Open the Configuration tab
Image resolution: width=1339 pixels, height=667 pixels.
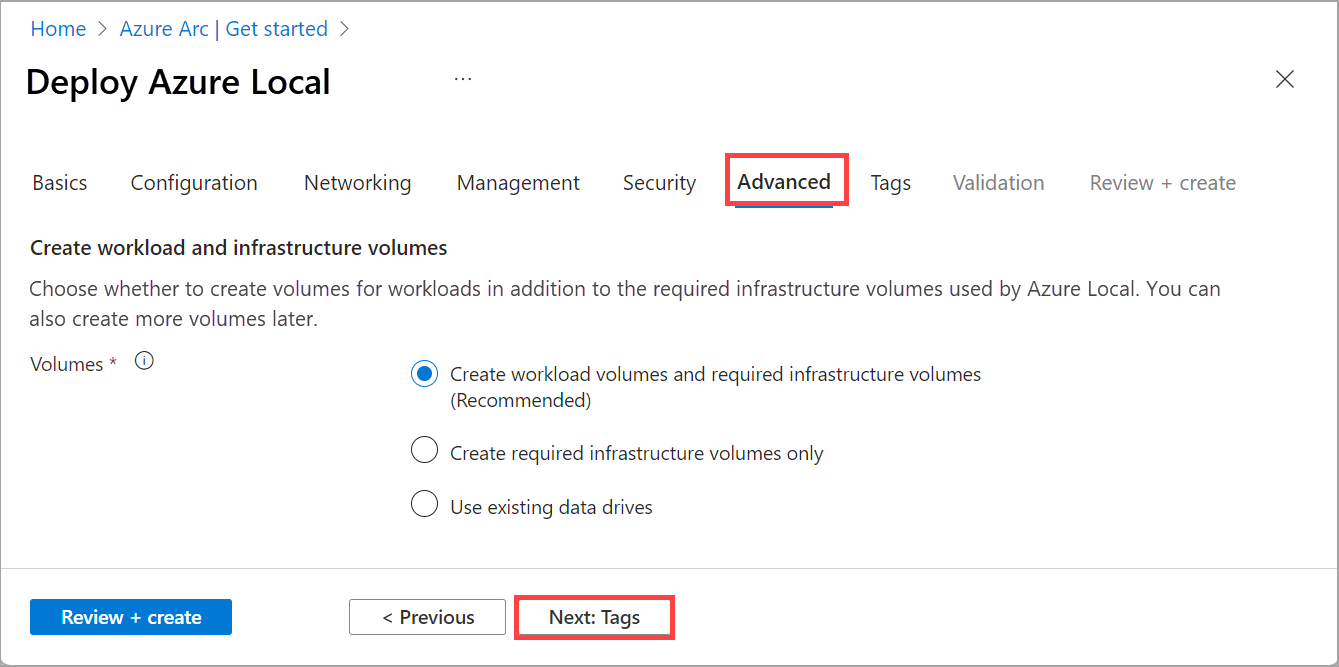[194, 183]
